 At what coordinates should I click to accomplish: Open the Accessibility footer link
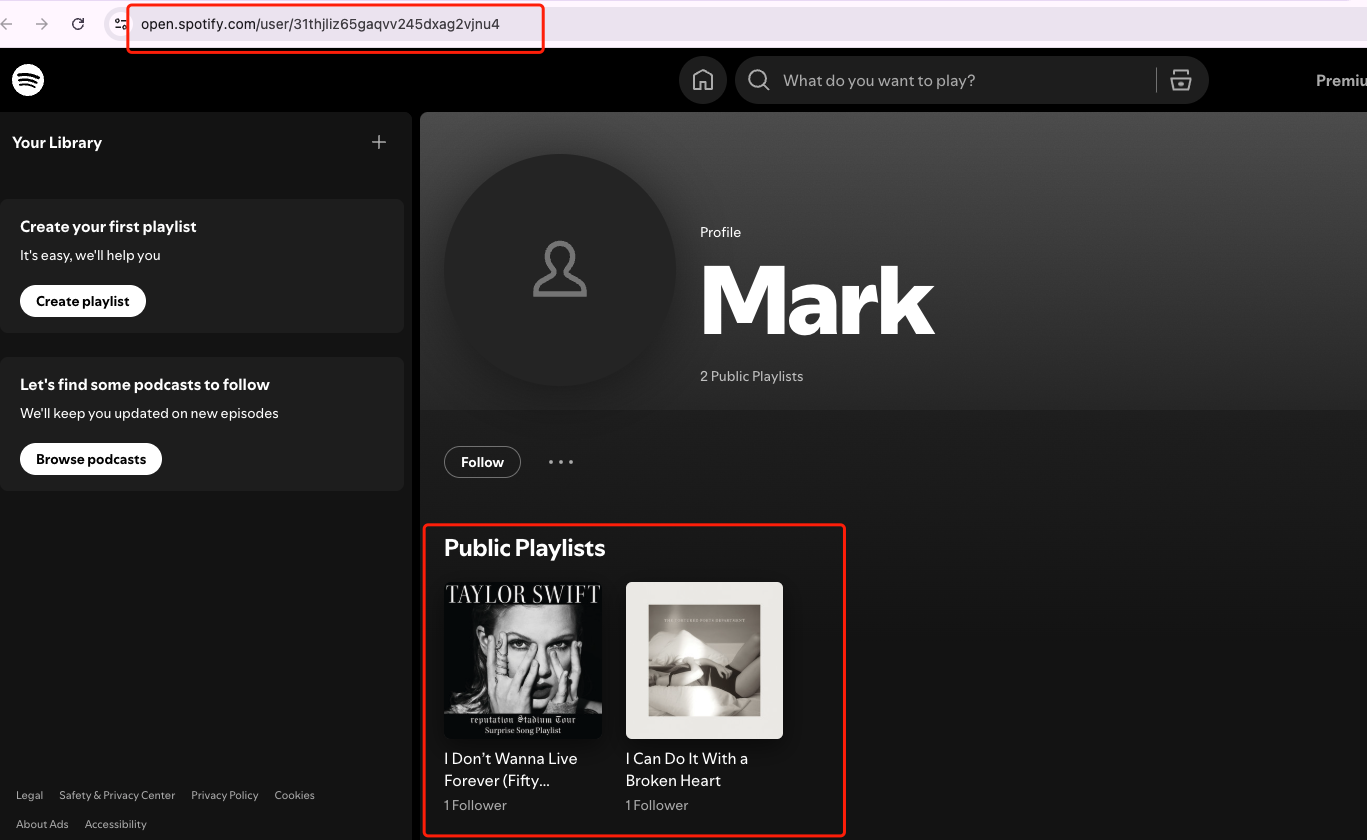click(116, 824)
